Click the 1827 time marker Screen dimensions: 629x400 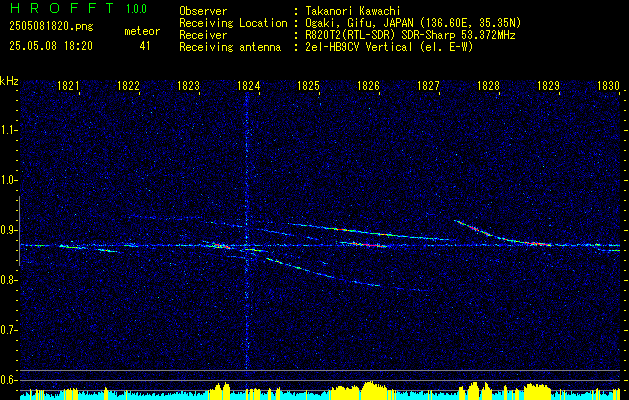coord(428,86)
